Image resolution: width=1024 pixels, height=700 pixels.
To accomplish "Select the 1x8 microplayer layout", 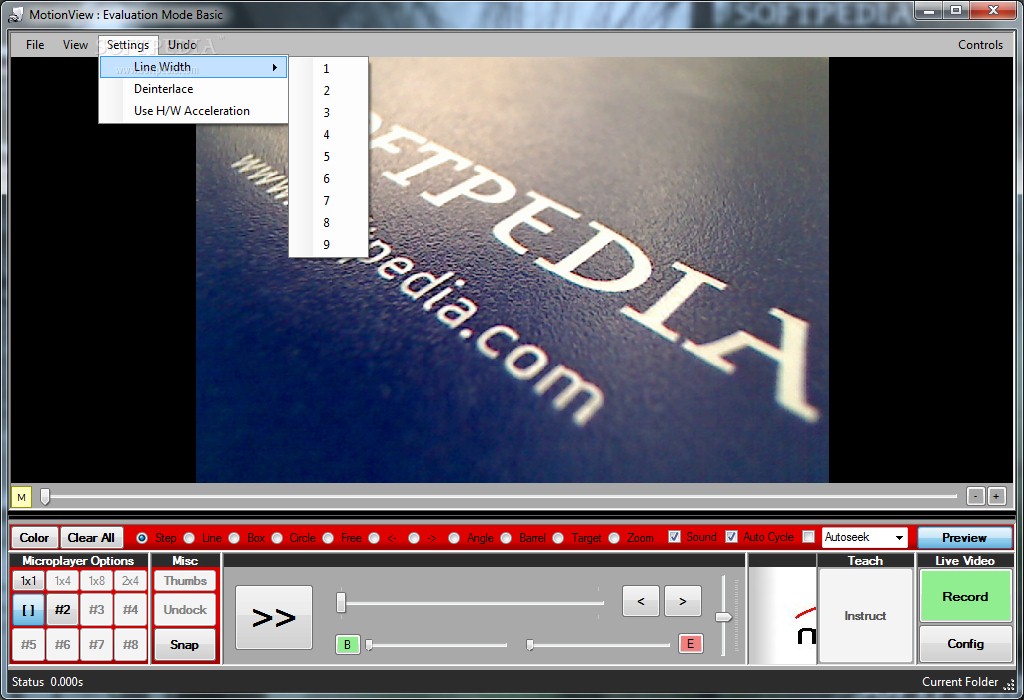I will point(97,581).
